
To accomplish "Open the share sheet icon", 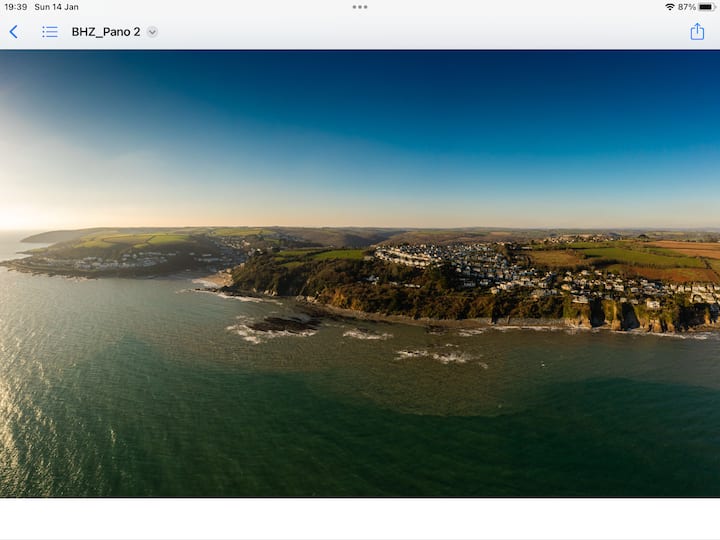I will click(x=697, y=32).
